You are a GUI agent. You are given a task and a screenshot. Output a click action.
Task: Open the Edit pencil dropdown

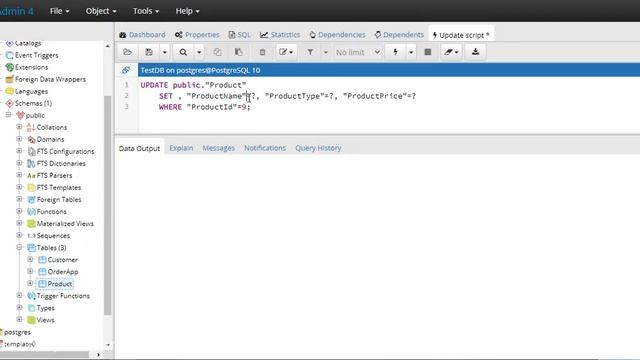tap(286, 52)
